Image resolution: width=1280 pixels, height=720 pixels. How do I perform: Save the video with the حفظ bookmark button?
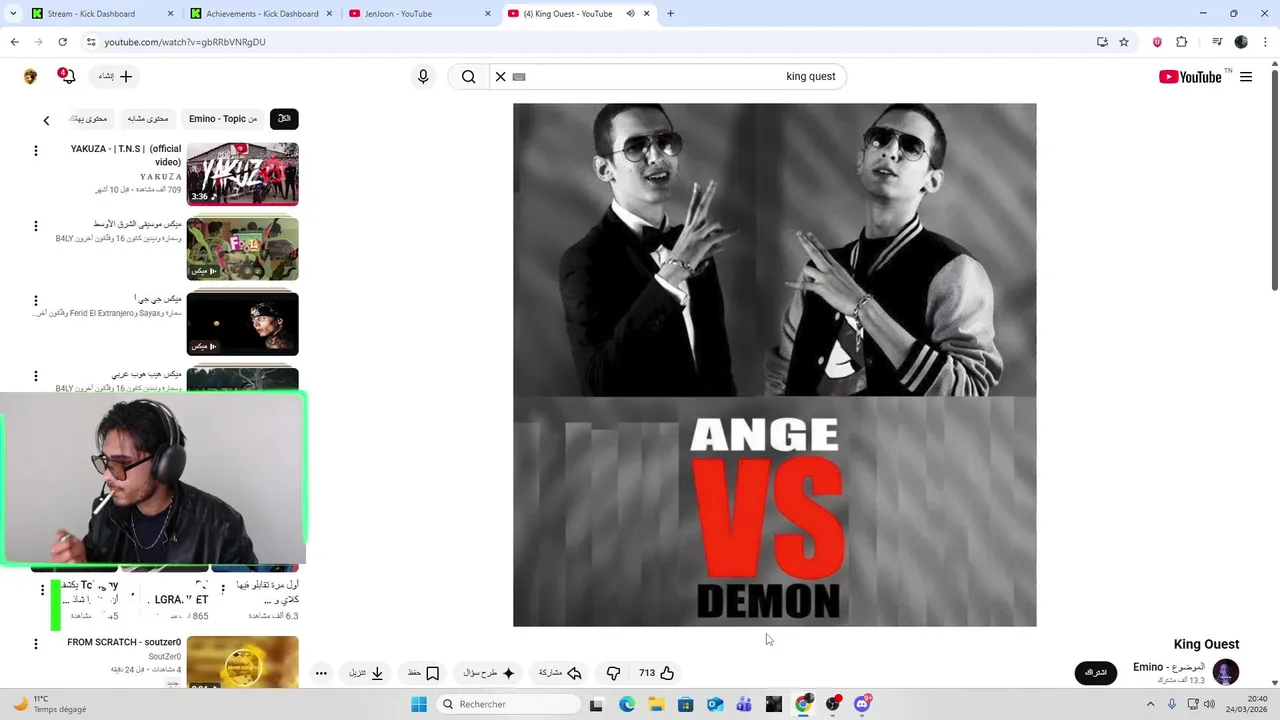tap(423, 673)
